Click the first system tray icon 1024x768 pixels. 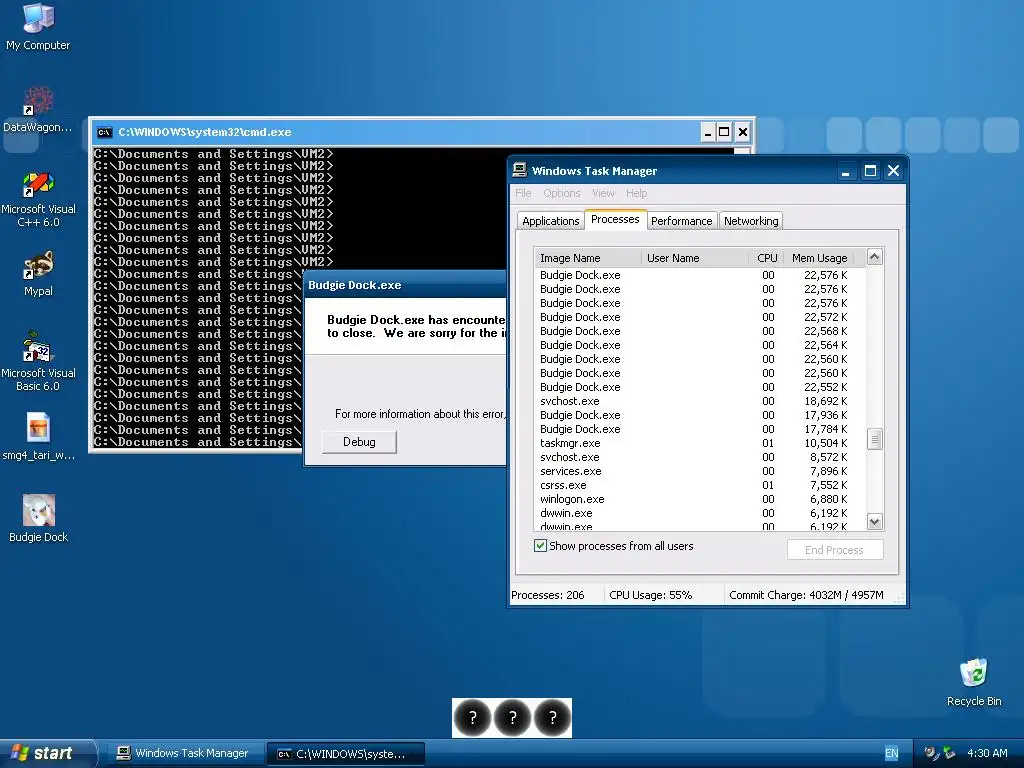click(931, 753)
